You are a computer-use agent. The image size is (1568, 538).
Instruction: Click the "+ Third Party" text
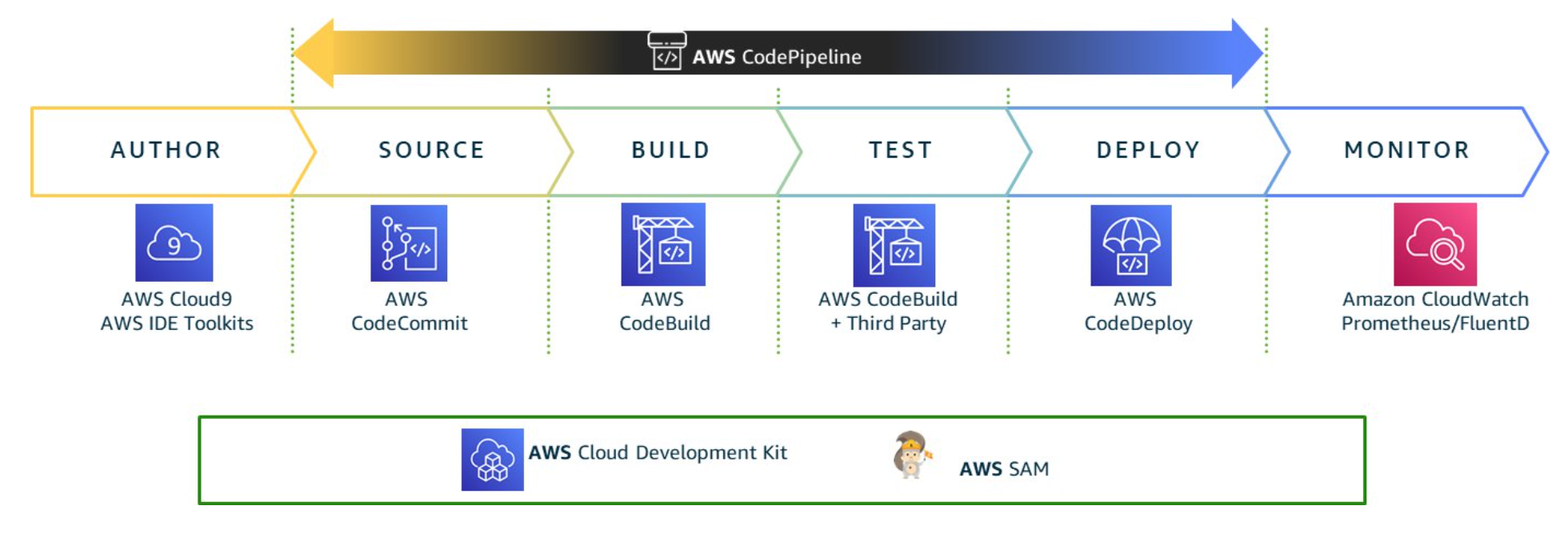[888, 323]
